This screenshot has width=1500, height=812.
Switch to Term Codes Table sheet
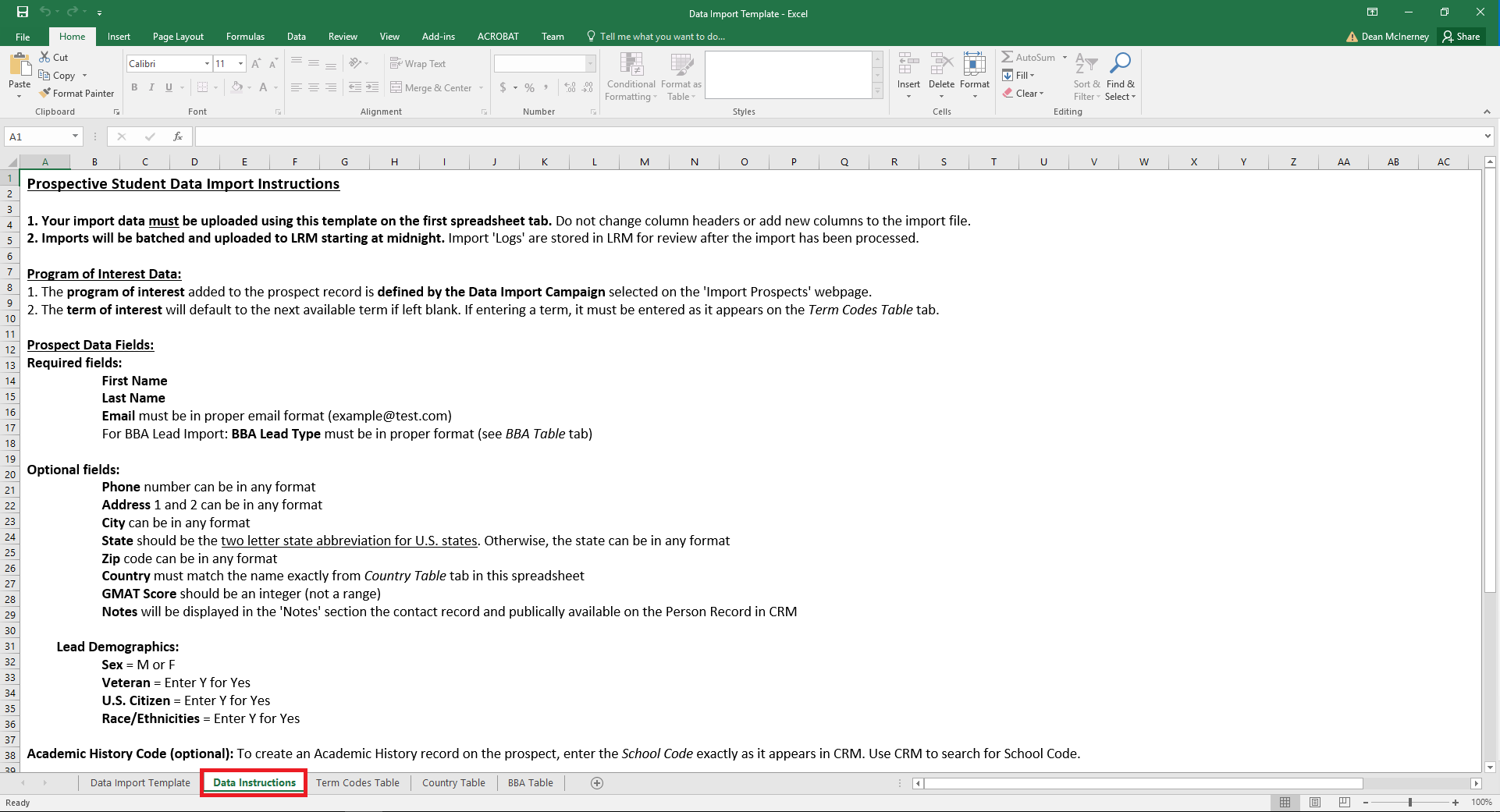357,783
